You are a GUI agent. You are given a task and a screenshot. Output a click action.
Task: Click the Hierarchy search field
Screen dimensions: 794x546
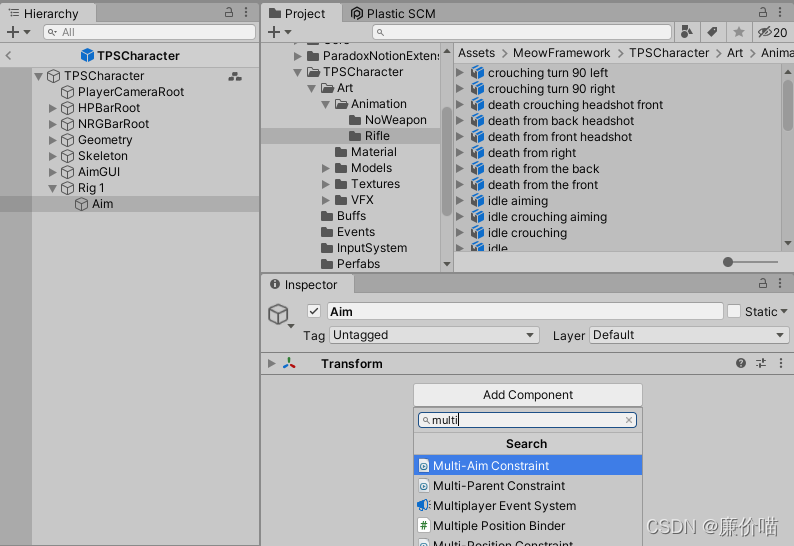(x=149, y=32)
